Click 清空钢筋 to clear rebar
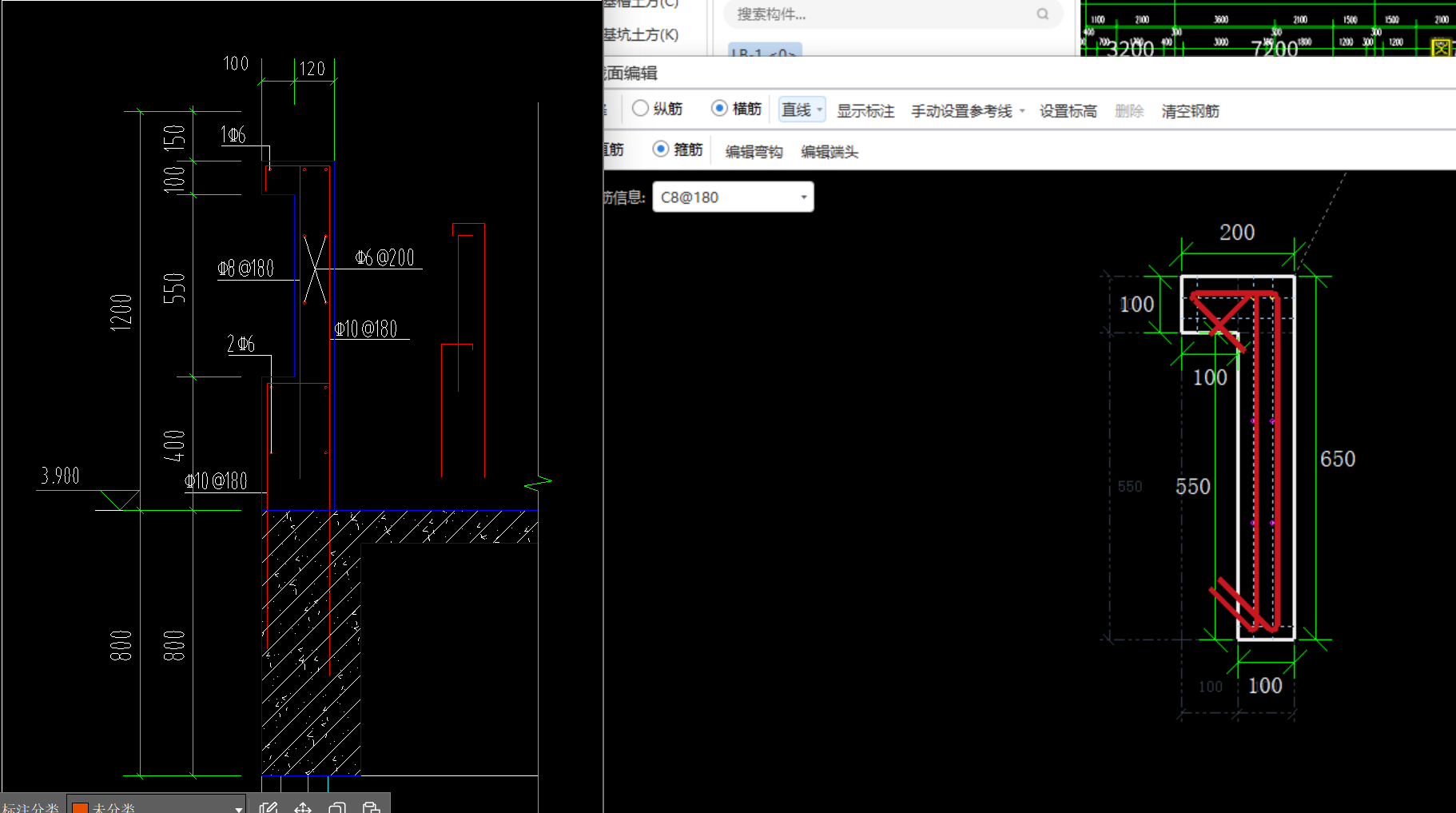This screenshot has width=1456, height=813. [1190, 111]
